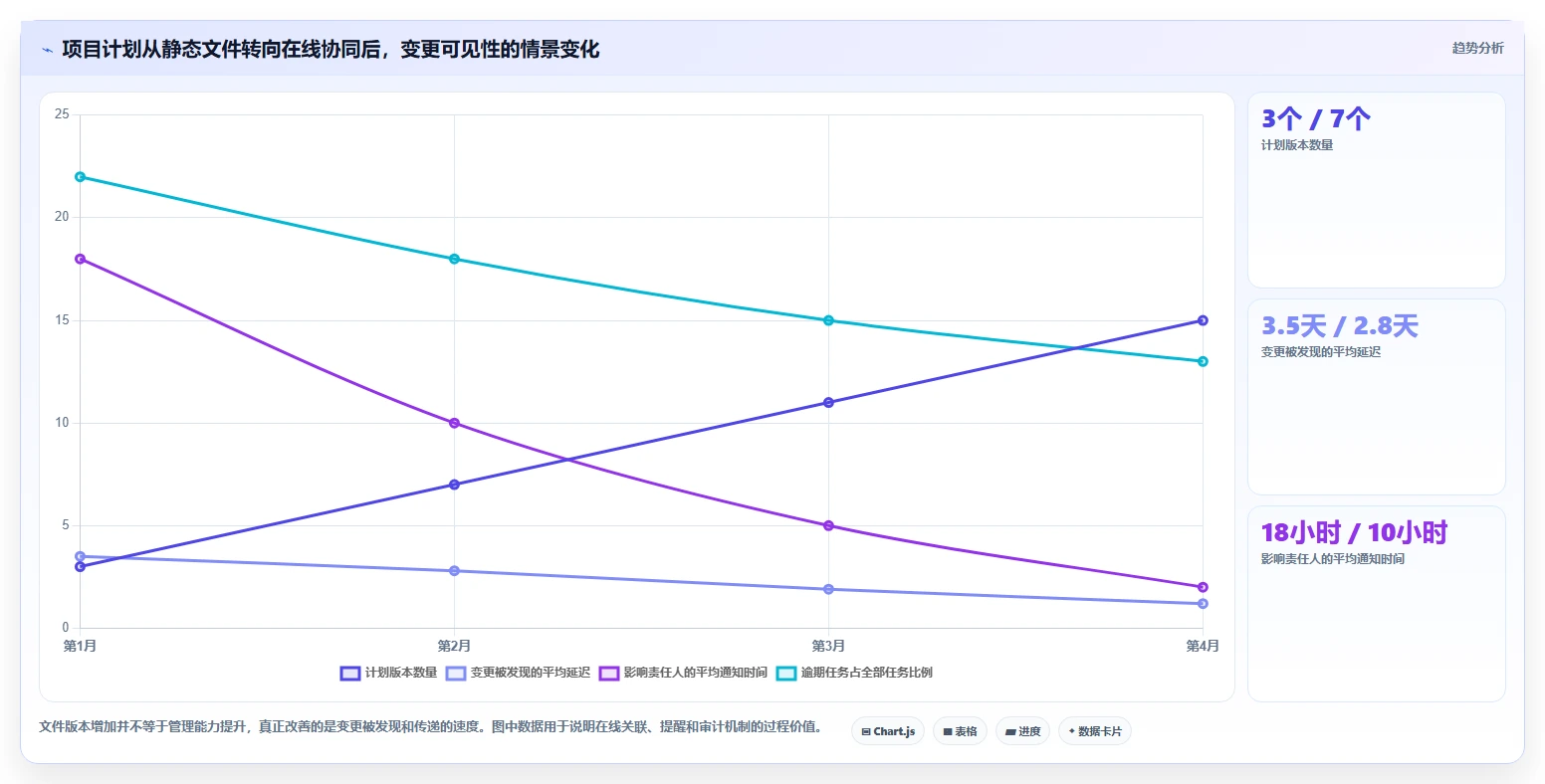
Task: Click the 逾期任务 data point at 第1月
Action: pyautogui.click(x=80, y=176)
